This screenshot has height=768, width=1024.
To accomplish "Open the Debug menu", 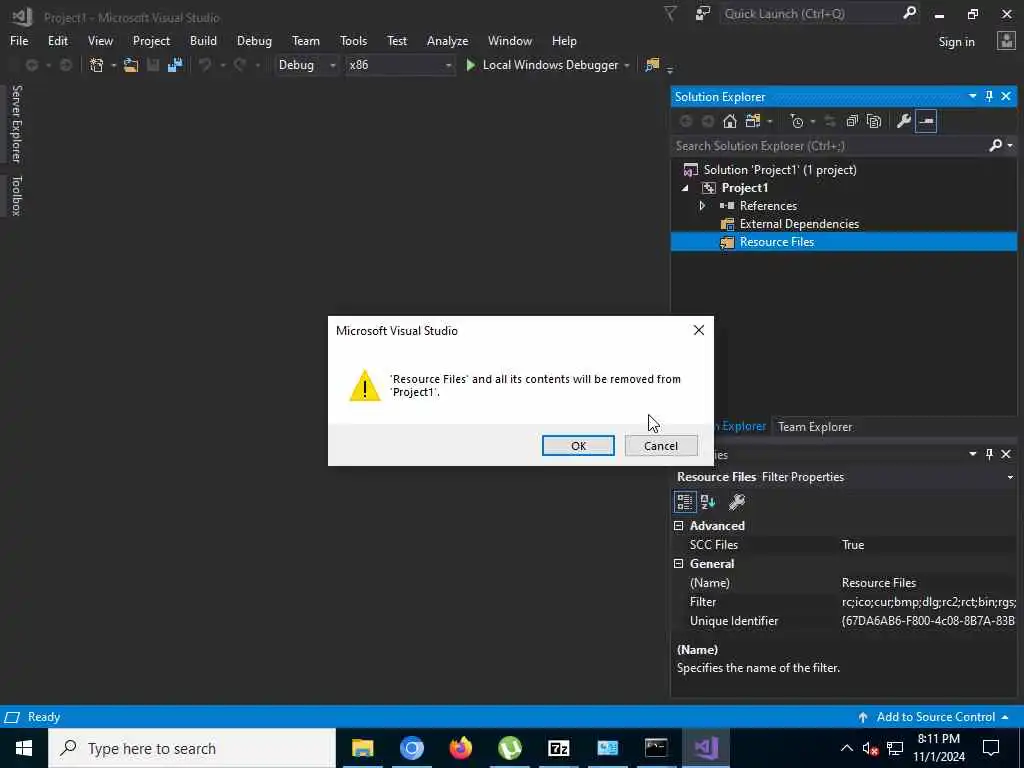I will tap(254, 40).
